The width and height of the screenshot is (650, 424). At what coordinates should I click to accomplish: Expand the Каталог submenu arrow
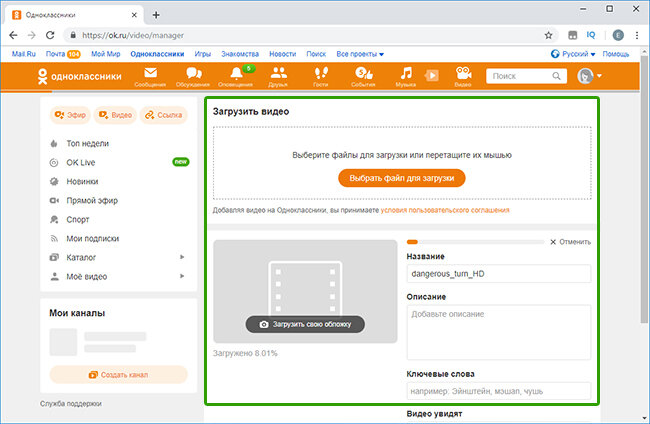182,257
